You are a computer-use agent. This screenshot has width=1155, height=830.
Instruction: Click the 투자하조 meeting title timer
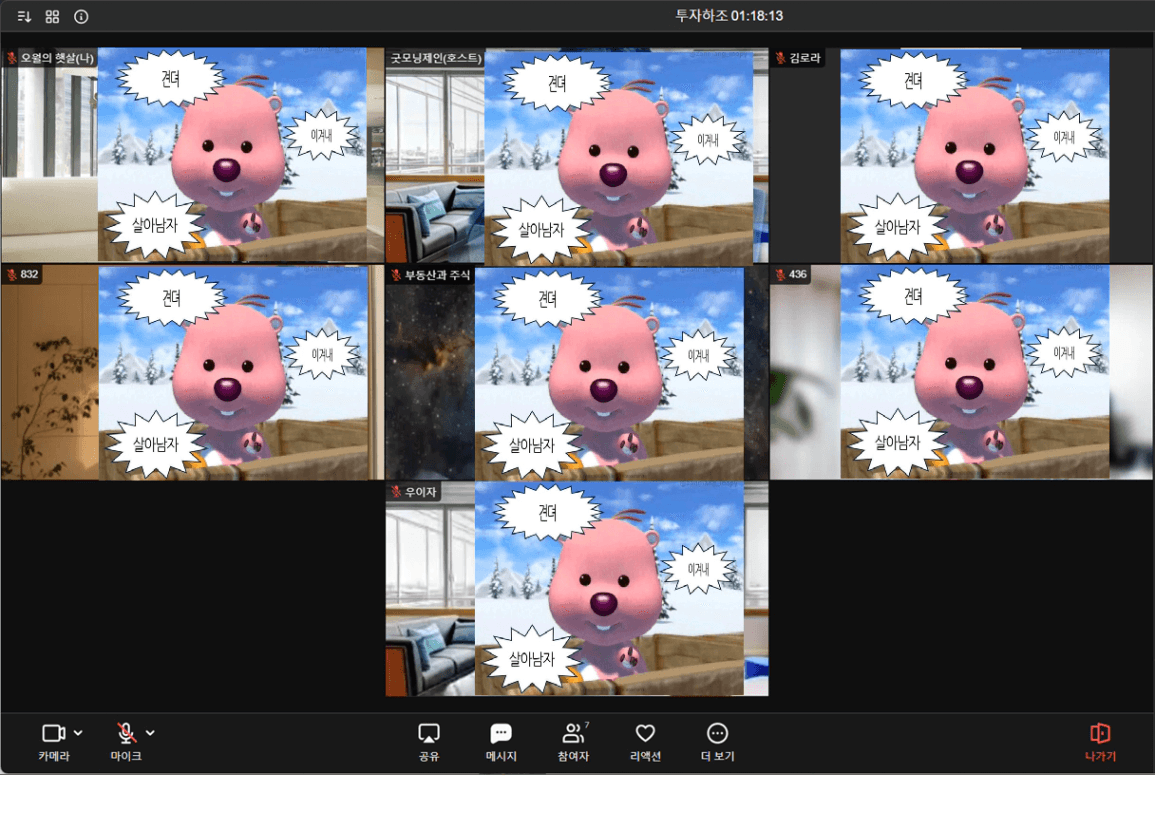728,16
